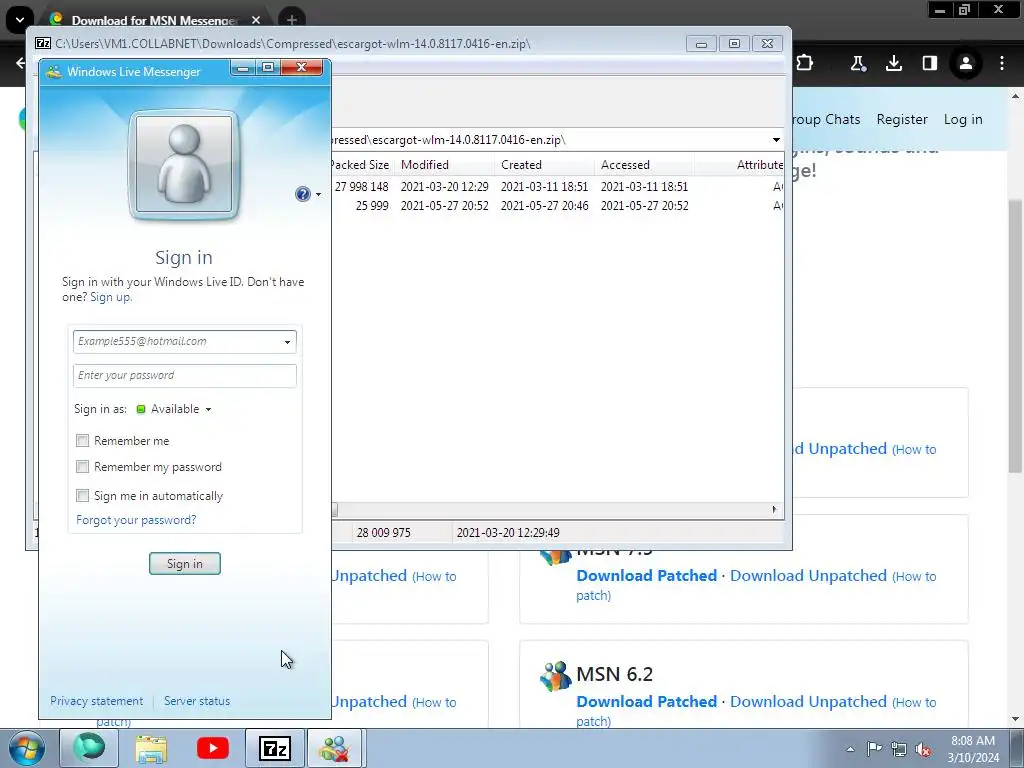Click Register on the webpage
The height and width of the screenshot is (768, 1024).
coord(902,120)
